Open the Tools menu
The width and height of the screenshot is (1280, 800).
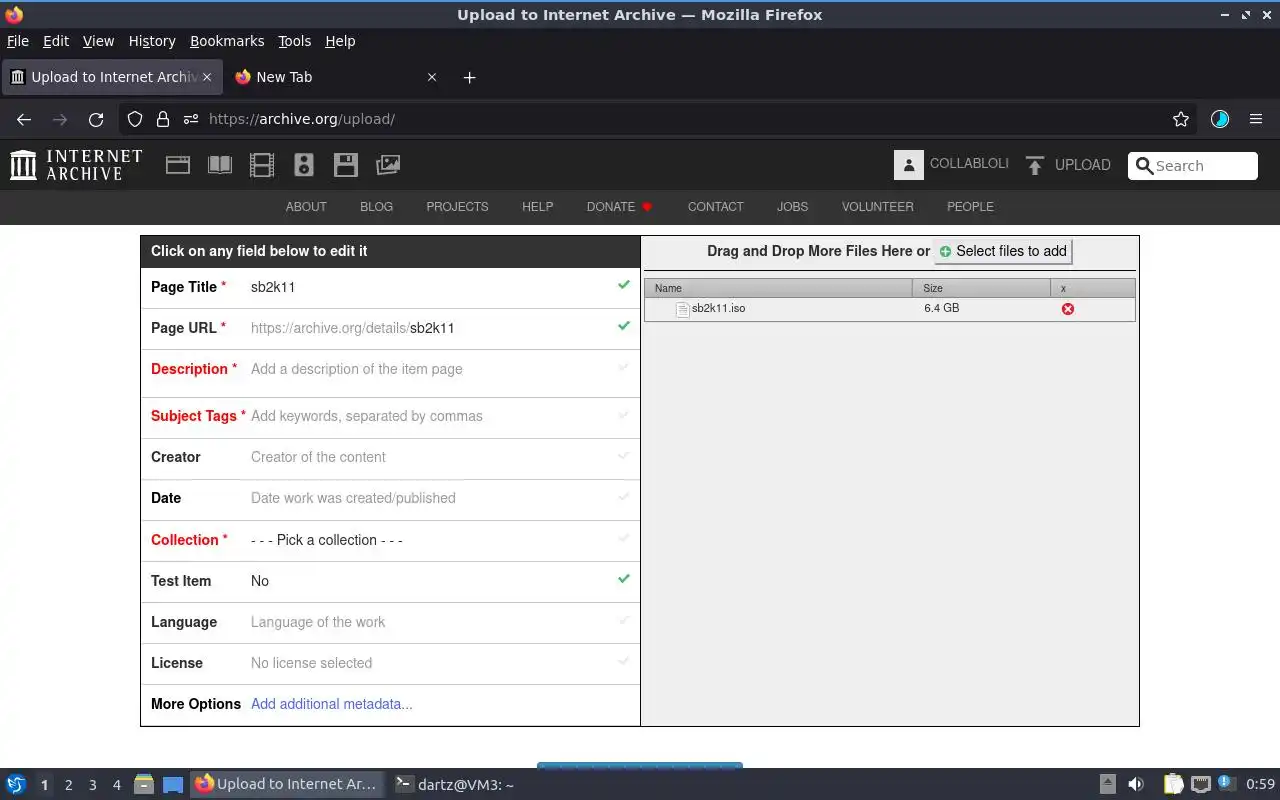point(295,41)
